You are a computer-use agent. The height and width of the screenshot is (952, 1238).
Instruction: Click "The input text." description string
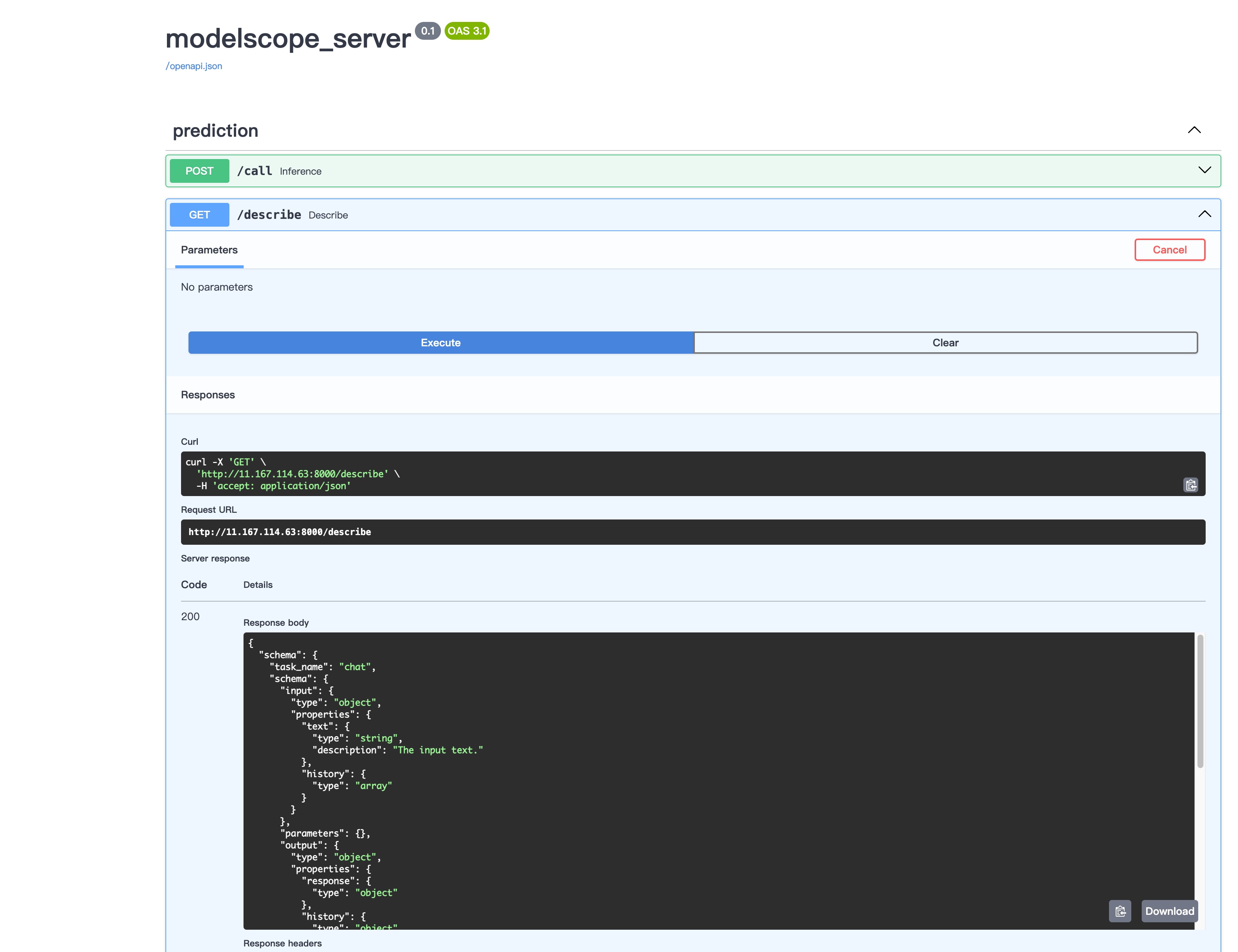(x=438, y=750)
